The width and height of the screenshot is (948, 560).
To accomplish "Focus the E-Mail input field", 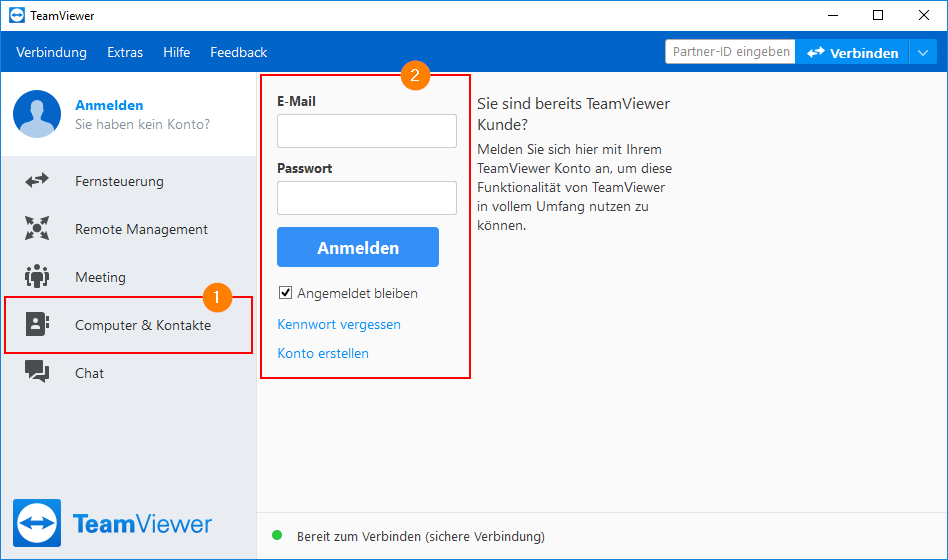I will 367,131.
